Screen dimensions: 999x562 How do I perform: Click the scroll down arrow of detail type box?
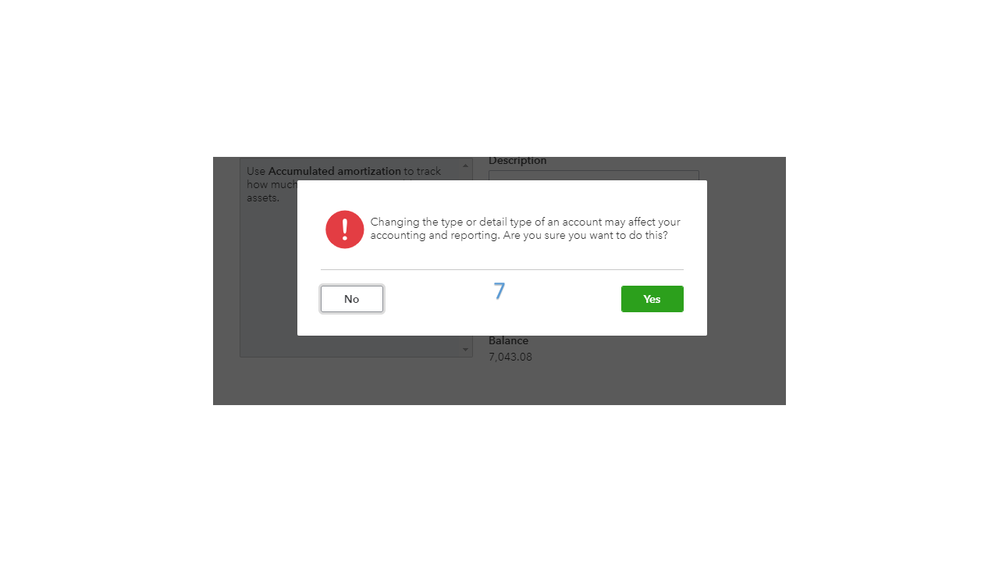pyautogui.click(x=465, y=349)
